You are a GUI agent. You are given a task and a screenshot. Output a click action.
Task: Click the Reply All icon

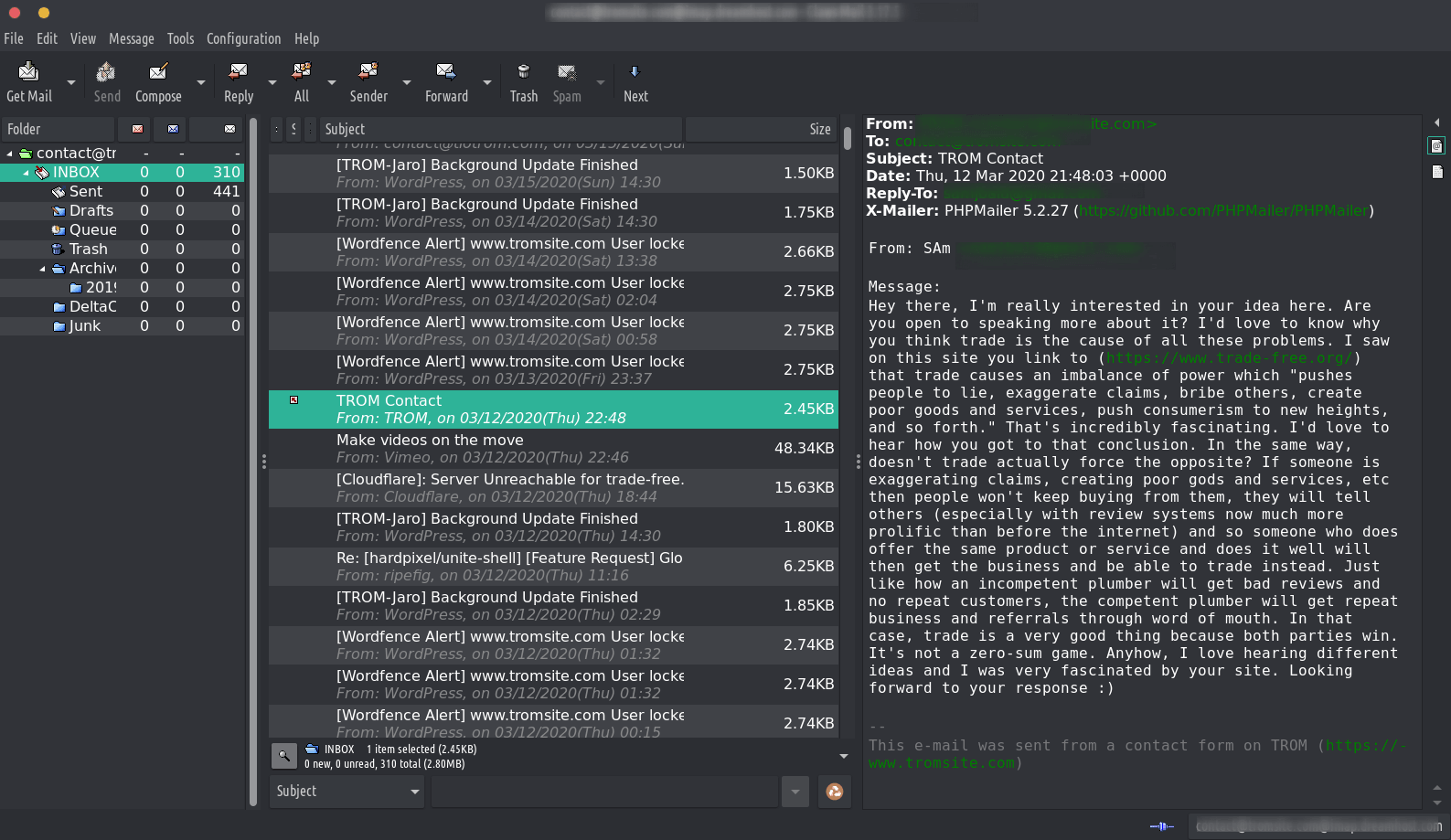pos(302,71)
